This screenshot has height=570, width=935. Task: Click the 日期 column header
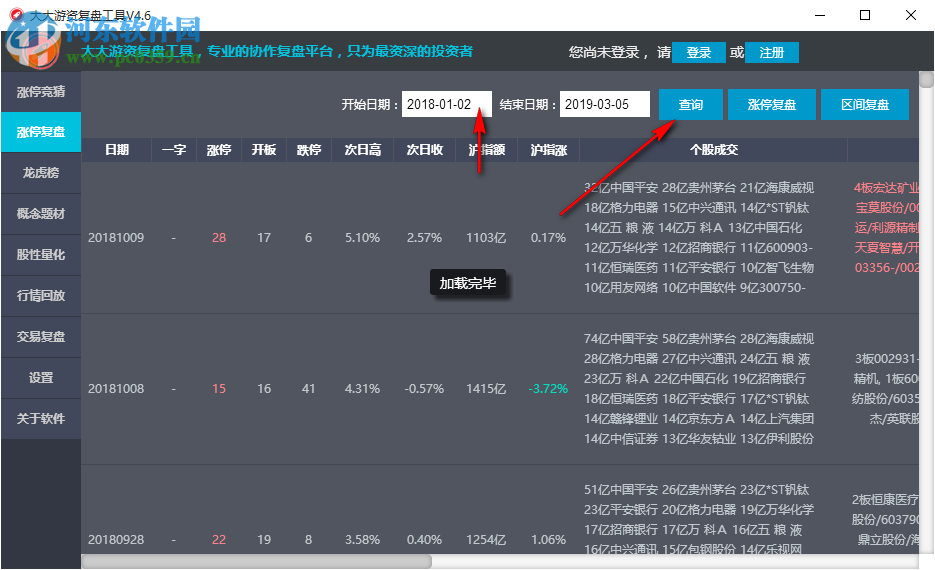117,150
